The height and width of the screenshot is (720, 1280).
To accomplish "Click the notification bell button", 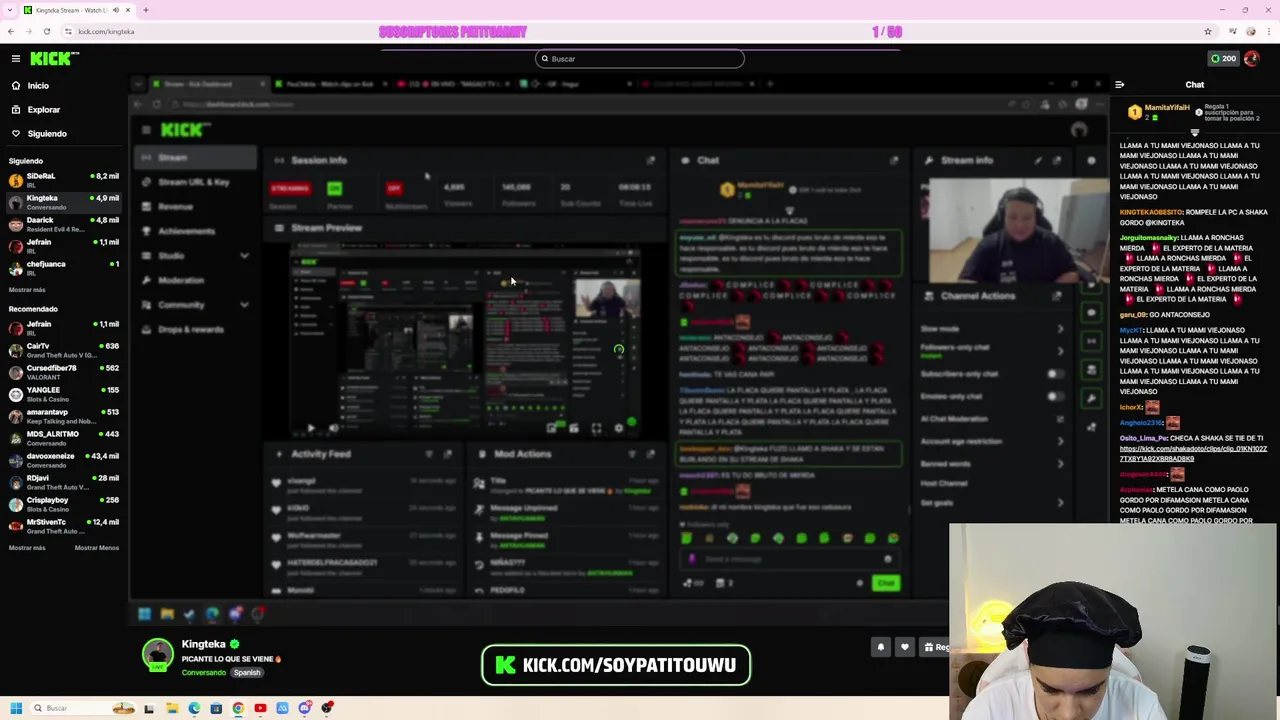I will click(x=881, y=647).
